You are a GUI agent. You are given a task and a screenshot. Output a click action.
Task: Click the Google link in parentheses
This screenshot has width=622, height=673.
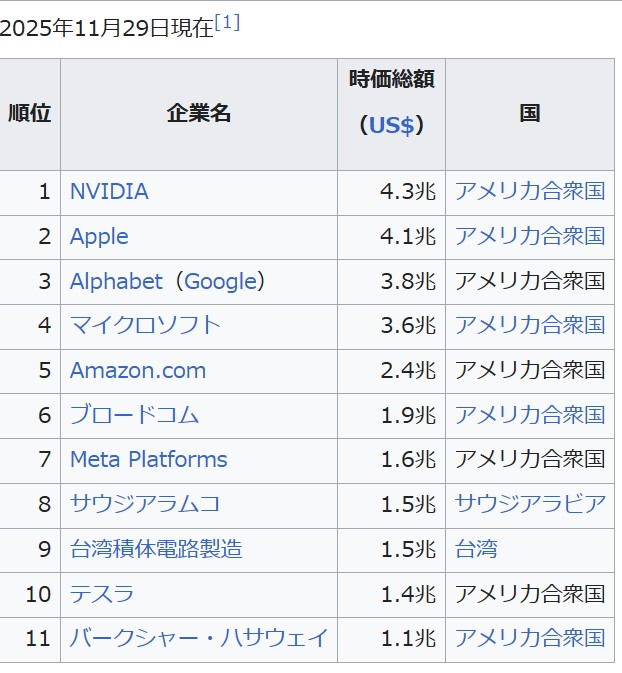(221, 282)
